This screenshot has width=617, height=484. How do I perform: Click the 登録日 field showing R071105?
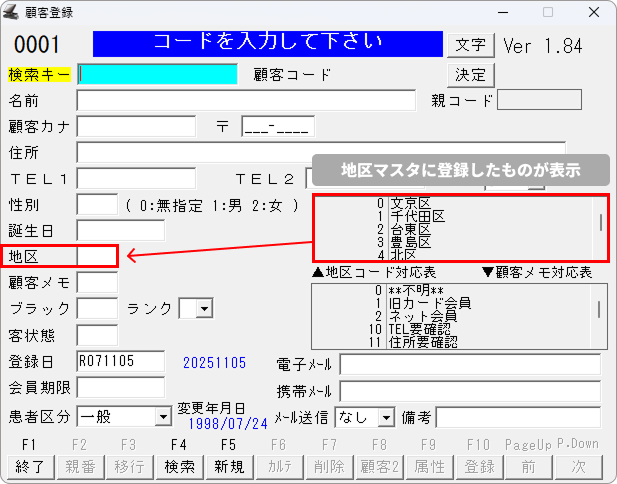(120, 361)
